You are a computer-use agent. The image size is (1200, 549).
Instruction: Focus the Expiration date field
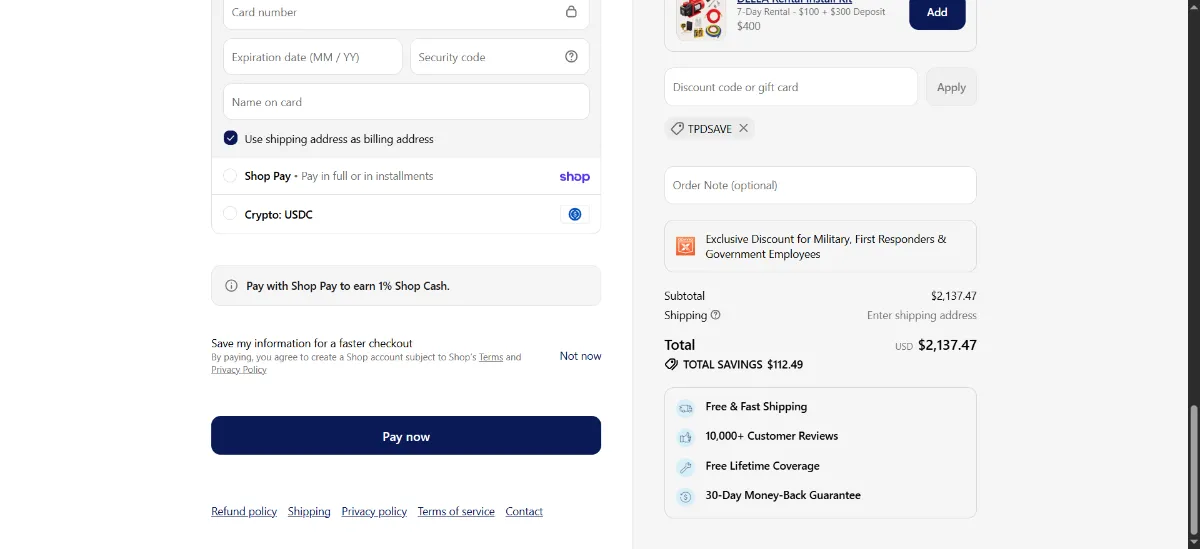click(x=313, y=57)
